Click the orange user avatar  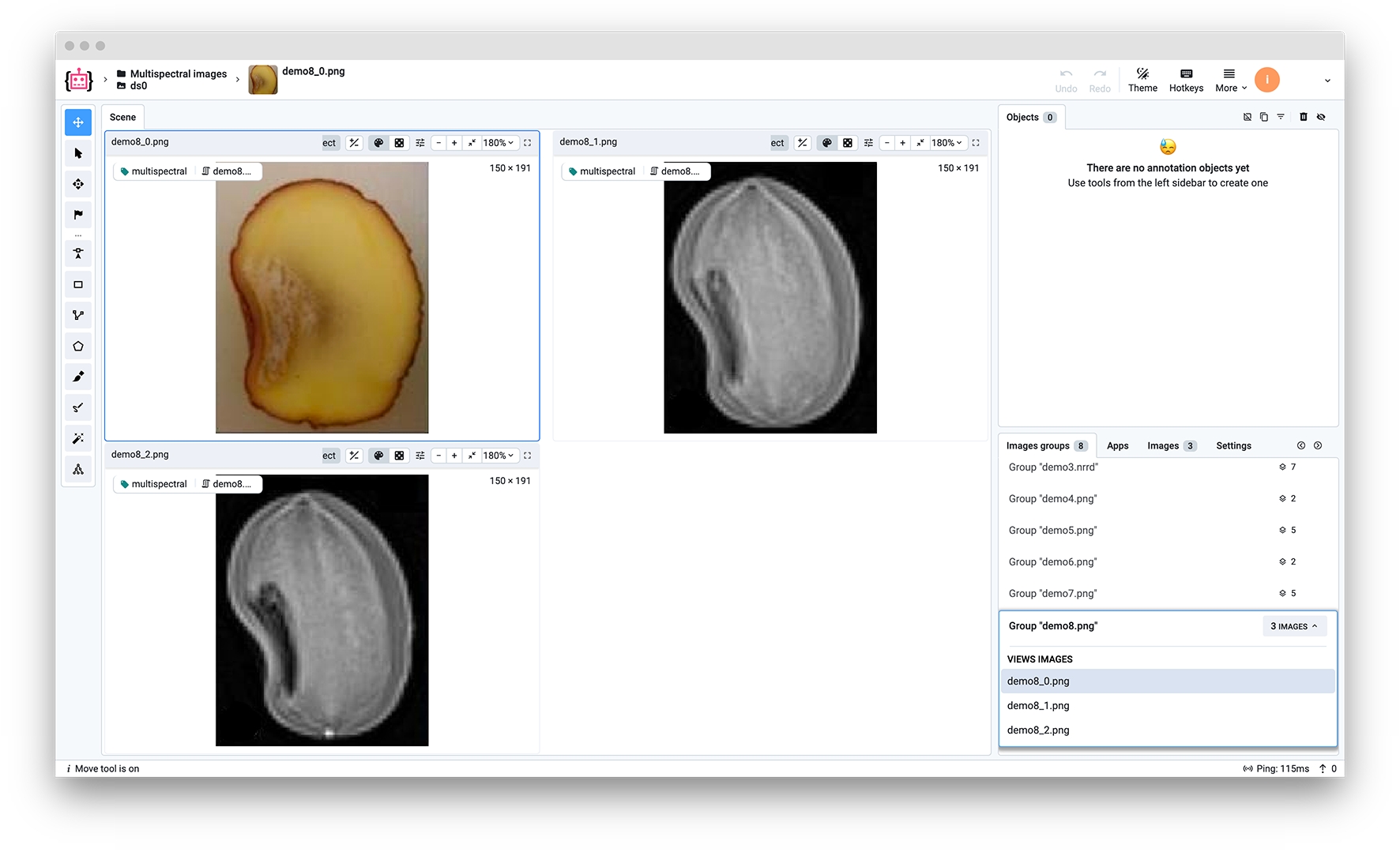(x=1267, y=80)
